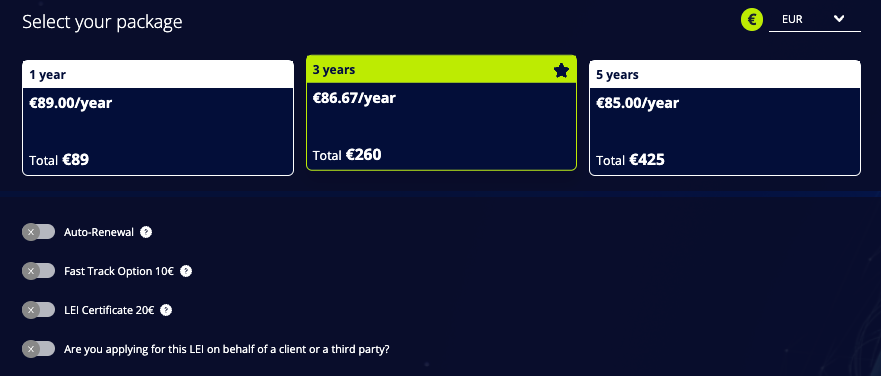Viewport: 881px width, 376px height.
Task: Toggle applying on behalf of third party
Action: click(x=39, y=349)
